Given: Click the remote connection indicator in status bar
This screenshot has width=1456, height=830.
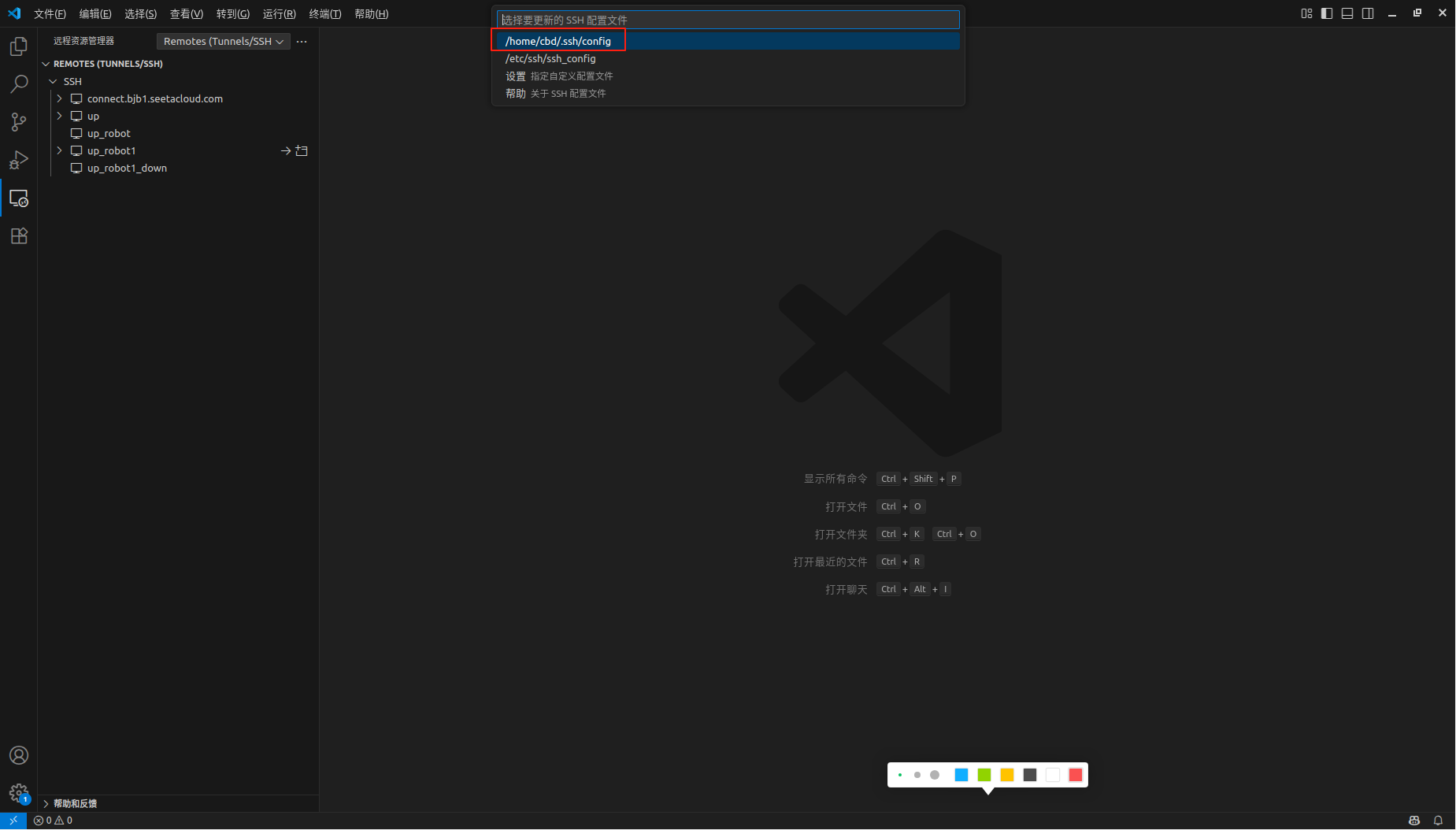Looking at the screenshot, I should click(13, 820).
